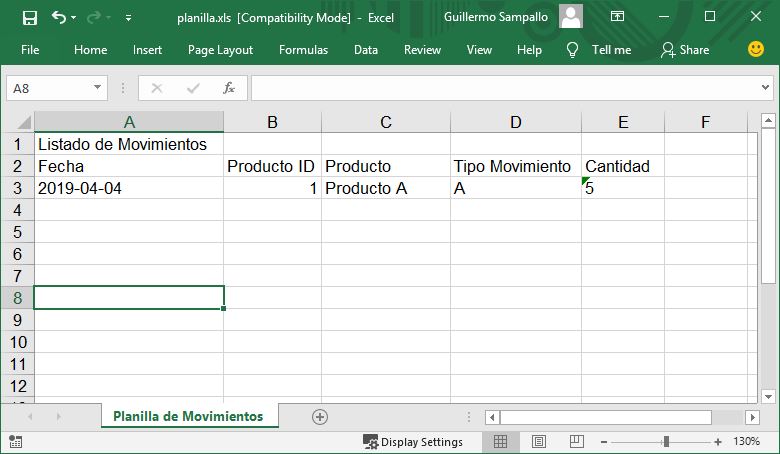Select the Planilla de Movimientos sheet tab
This screenshot has height=454, width=780.
coord(188,416)
